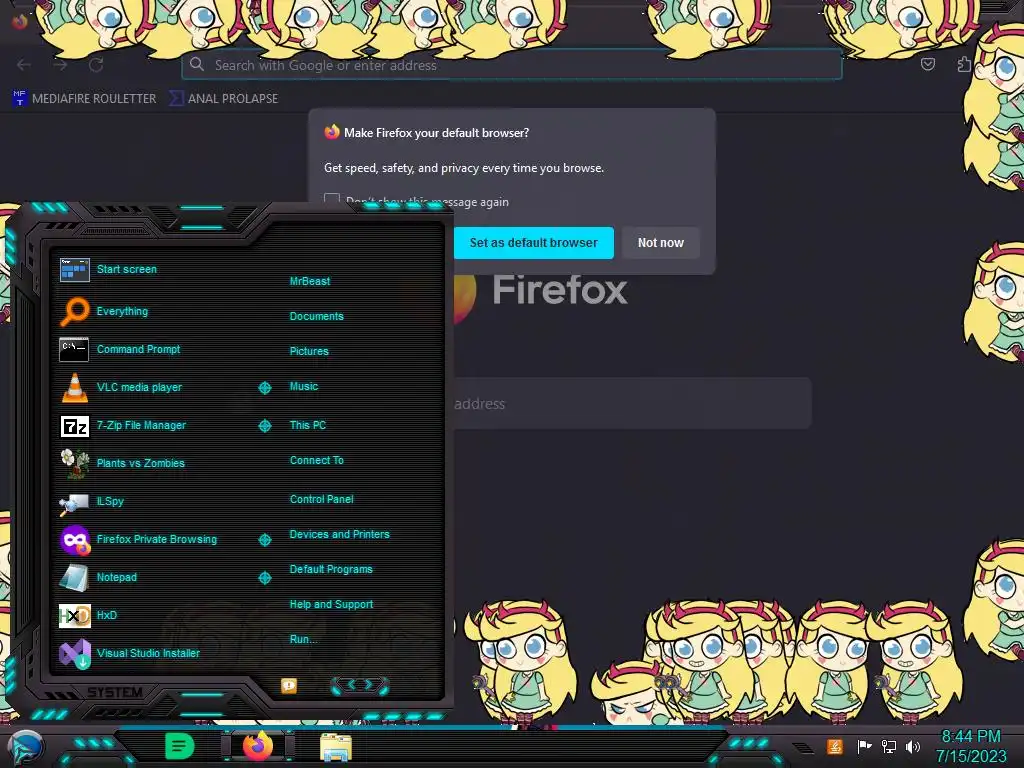1024x768 pixels.
Task: Open MEDIAFIRE ROULETTER bookmark
Action: (85, 99)
